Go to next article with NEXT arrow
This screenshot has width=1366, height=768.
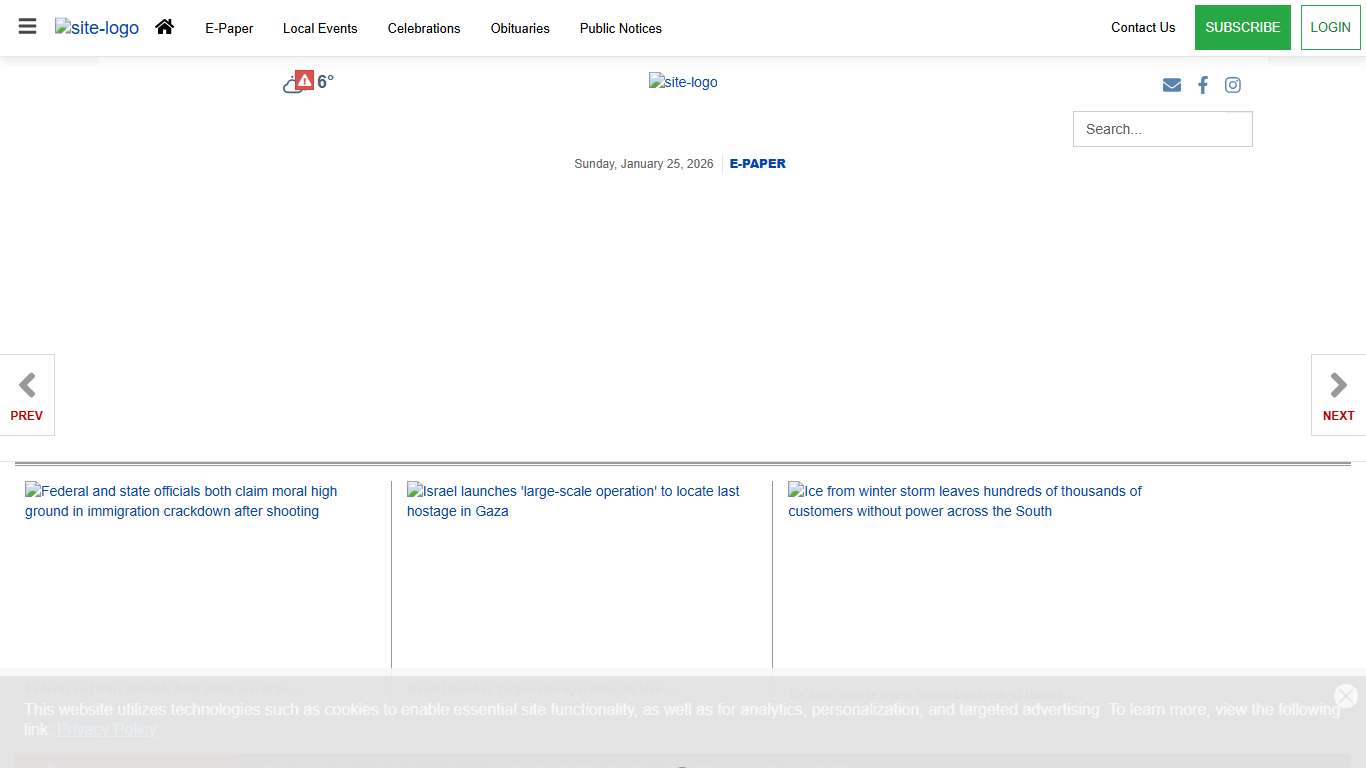tap(1338, 395)
